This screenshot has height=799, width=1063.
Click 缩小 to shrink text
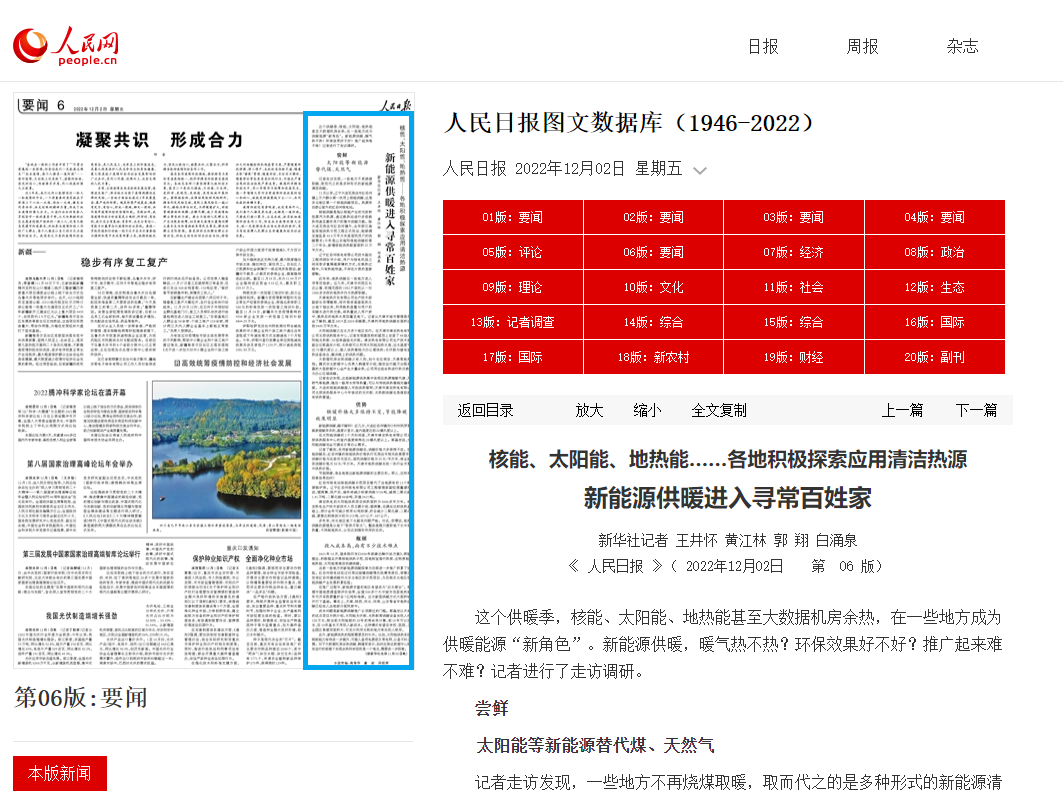(x=647, y=410)
